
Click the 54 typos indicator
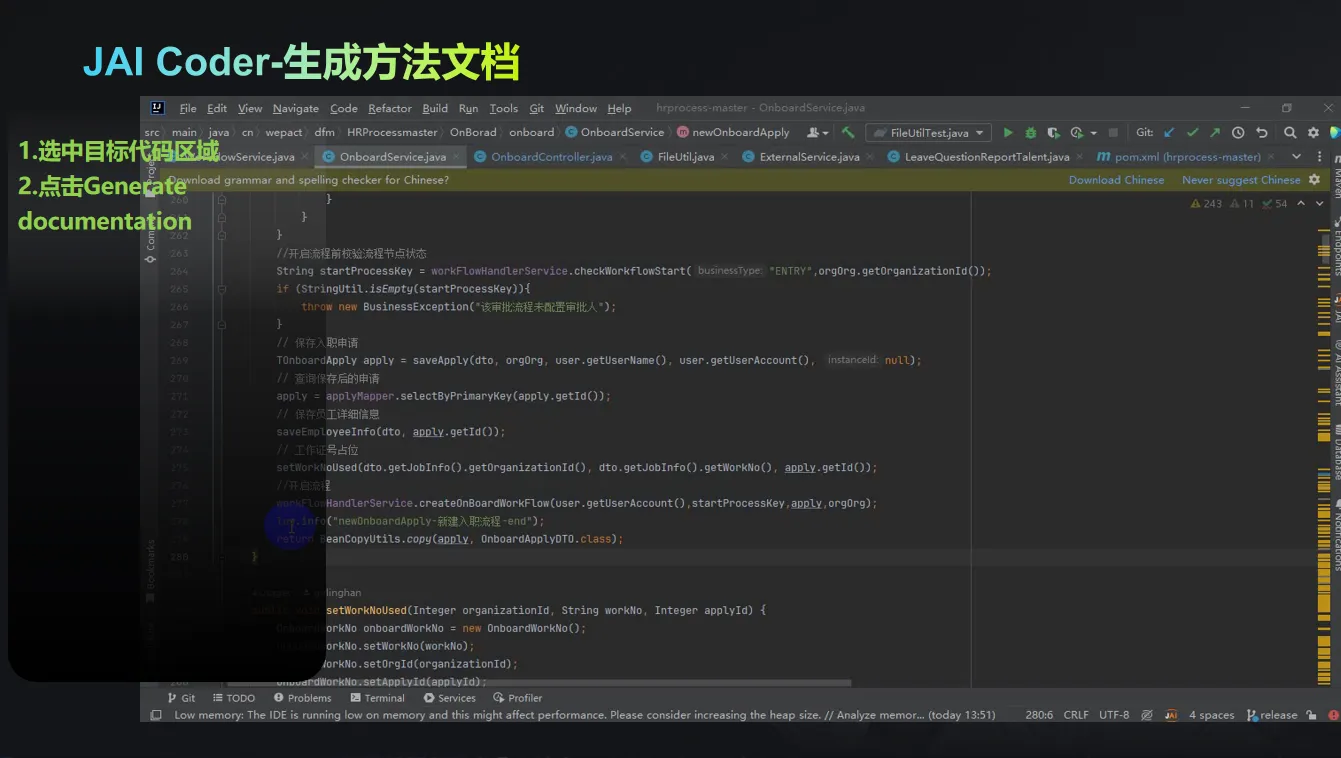[1275, 204]
